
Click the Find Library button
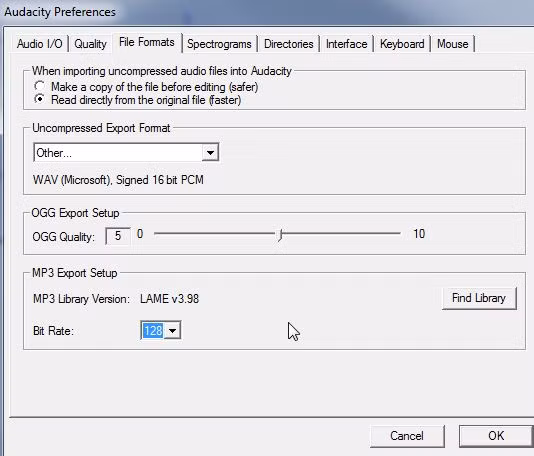pyautogui.click(x=479, y=298)
